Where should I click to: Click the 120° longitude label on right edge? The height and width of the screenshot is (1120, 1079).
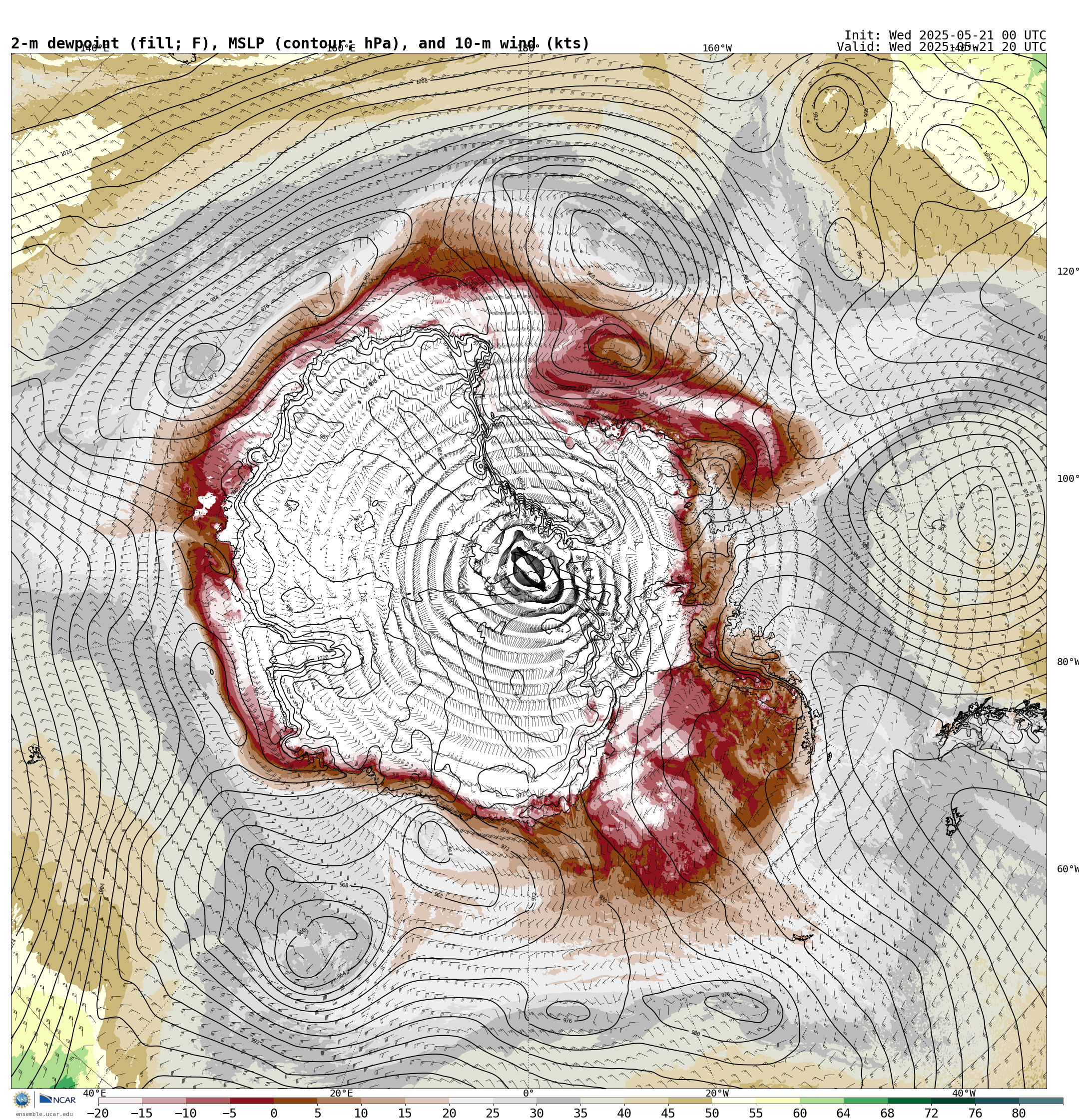1068,272
